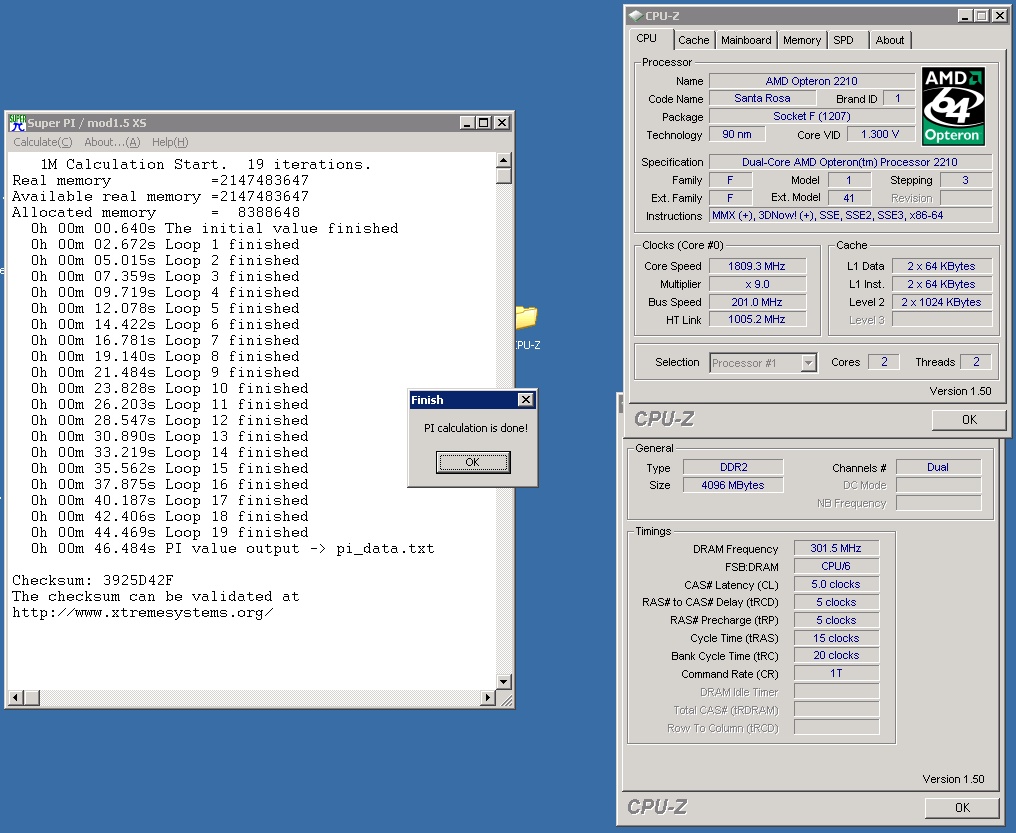Image resolution: width=1016 pixels, height=833 pixels.
Task: Click the 1809.3 MHz core speed value
Action: pos(757,266)
